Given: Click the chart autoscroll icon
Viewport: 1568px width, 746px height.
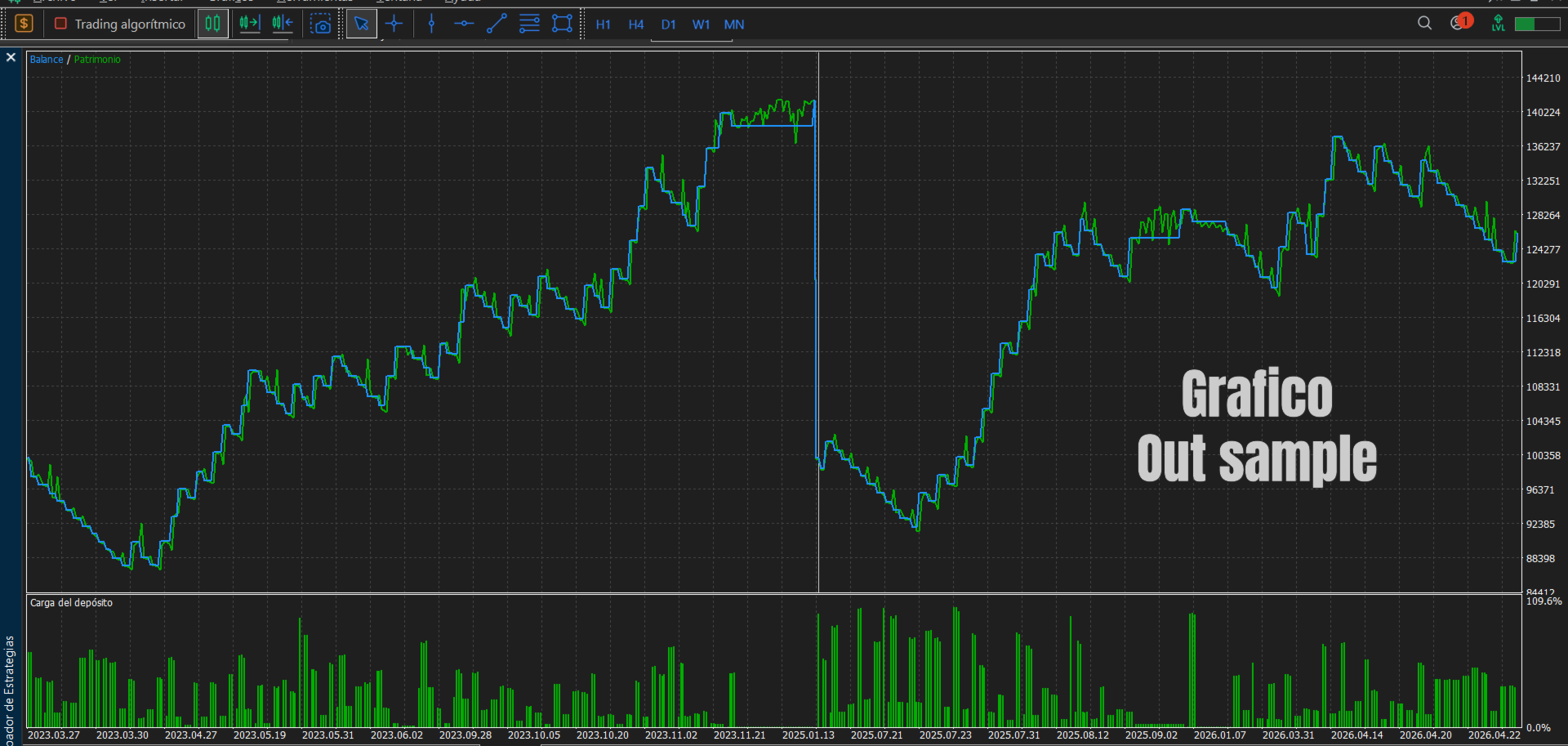Looking at the screenshot, I should [283, 24].
